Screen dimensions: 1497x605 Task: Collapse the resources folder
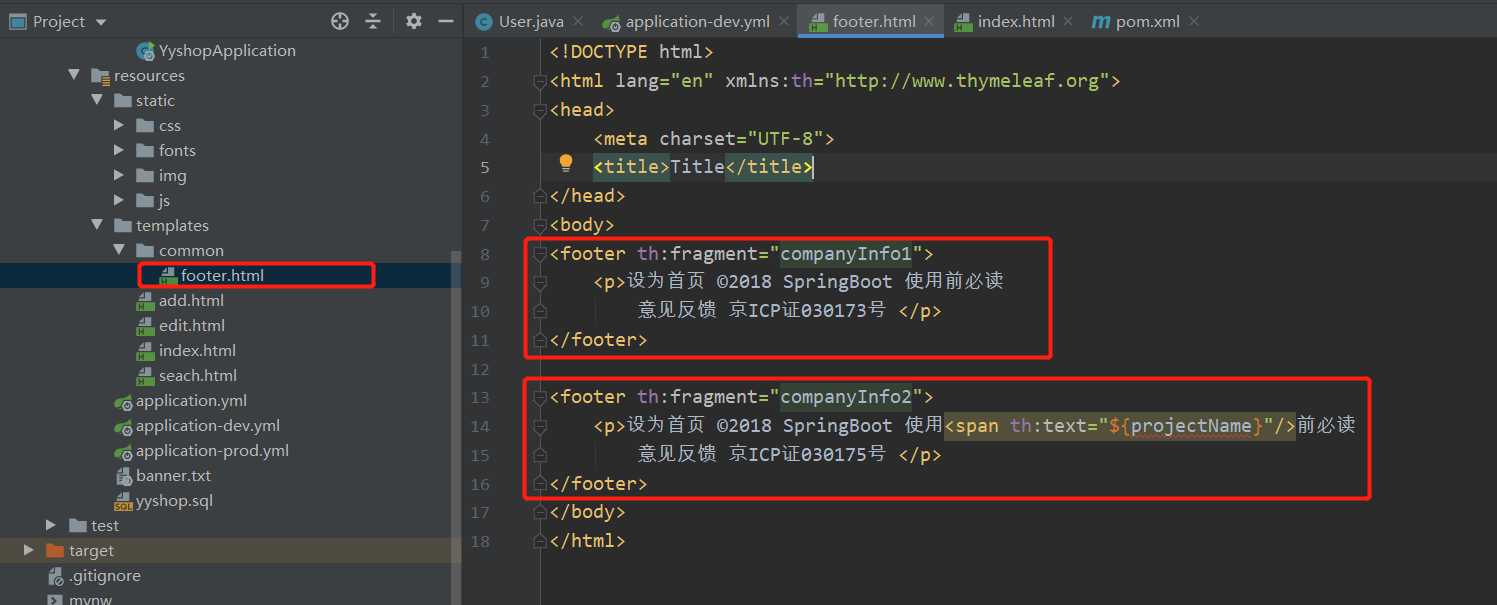click(73, 74)
